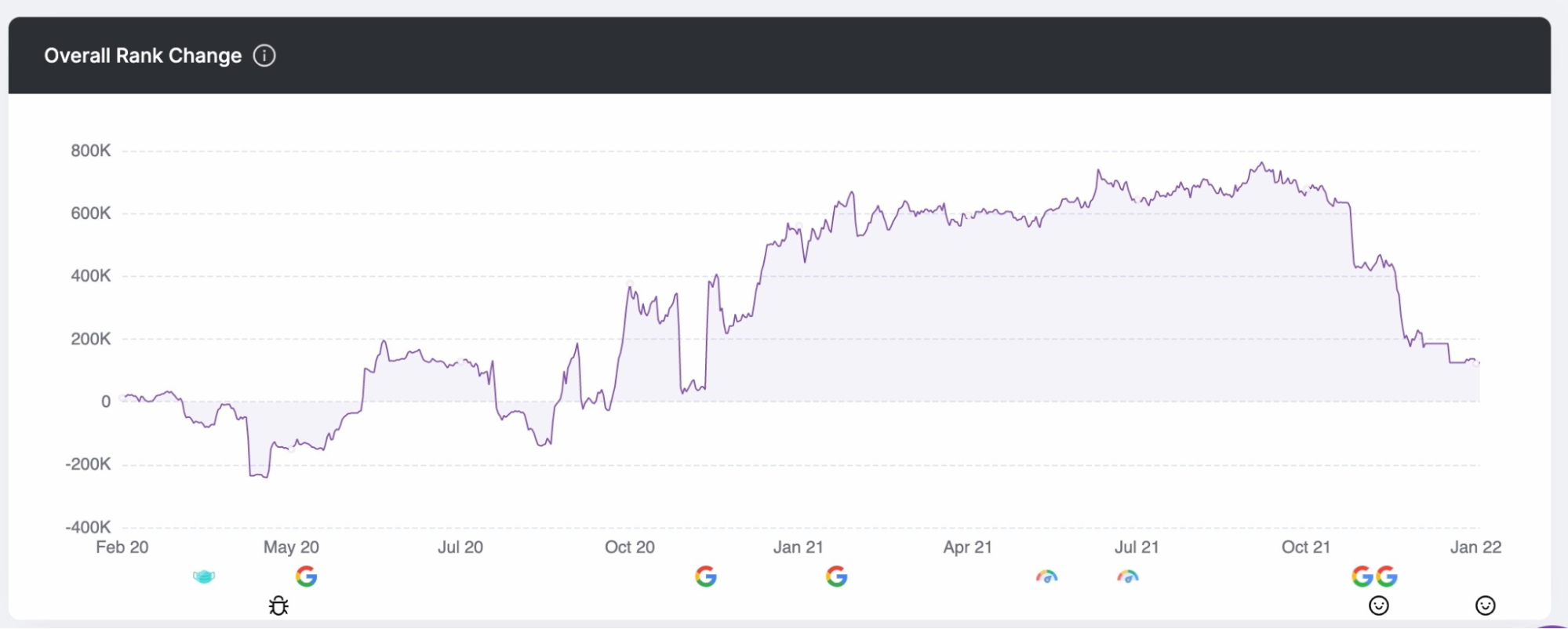Click the 400K y-axis label
1568x629 pixels.
point(91,276)
